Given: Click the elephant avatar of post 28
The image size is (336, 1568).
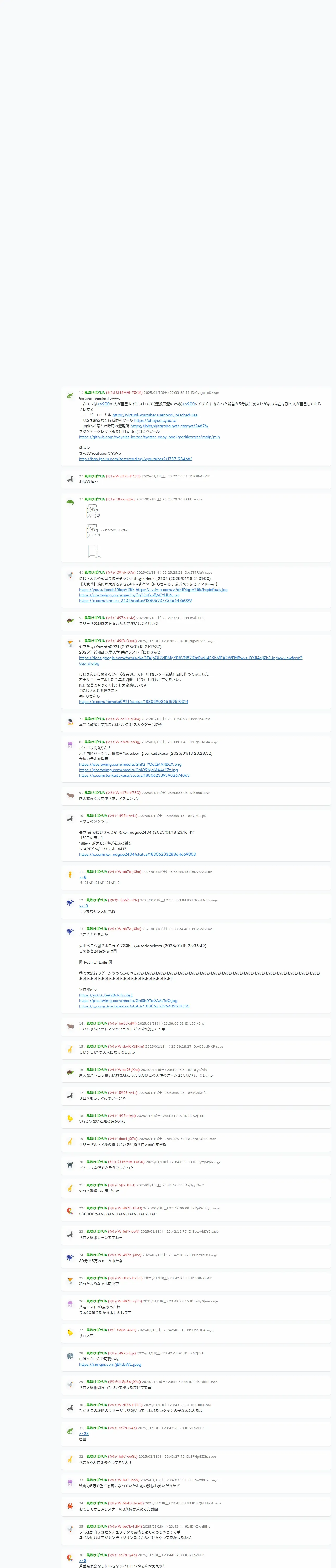Looking at the screenshot, I should click(x=70, y=1356).
